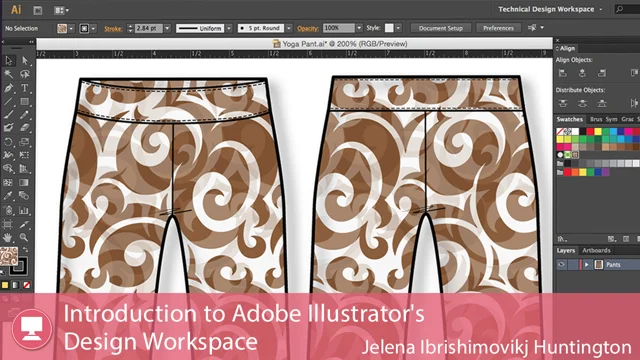Select the Scale tool
This screenshot has width=640, height=360.
click(x=24, y=142)
